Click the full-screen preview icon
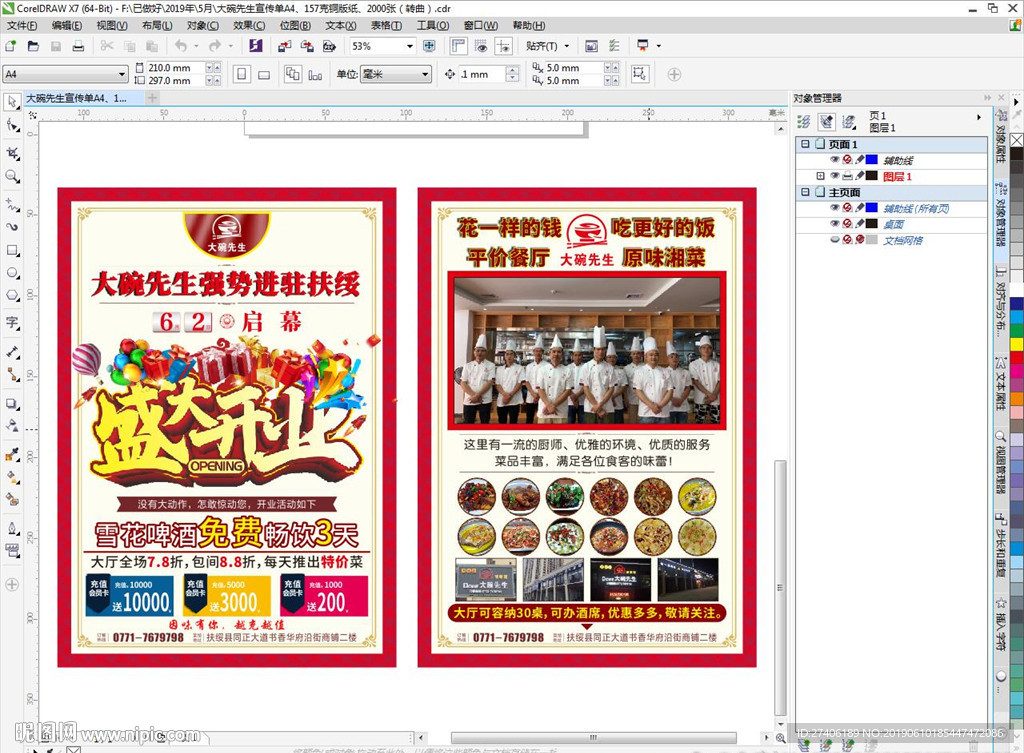The image size is (1024, 753). [x=429, y=46]
